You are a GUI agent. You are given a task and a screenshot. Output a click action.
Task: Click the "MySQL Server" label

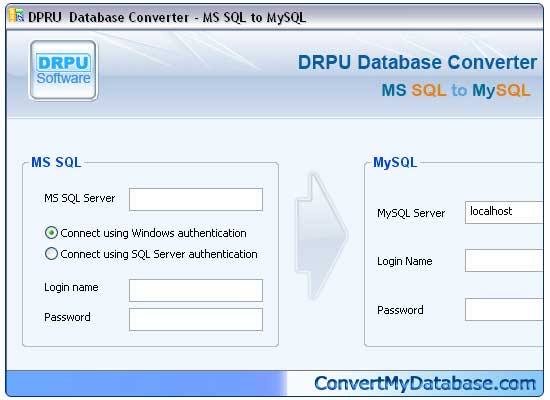[411, 213]
